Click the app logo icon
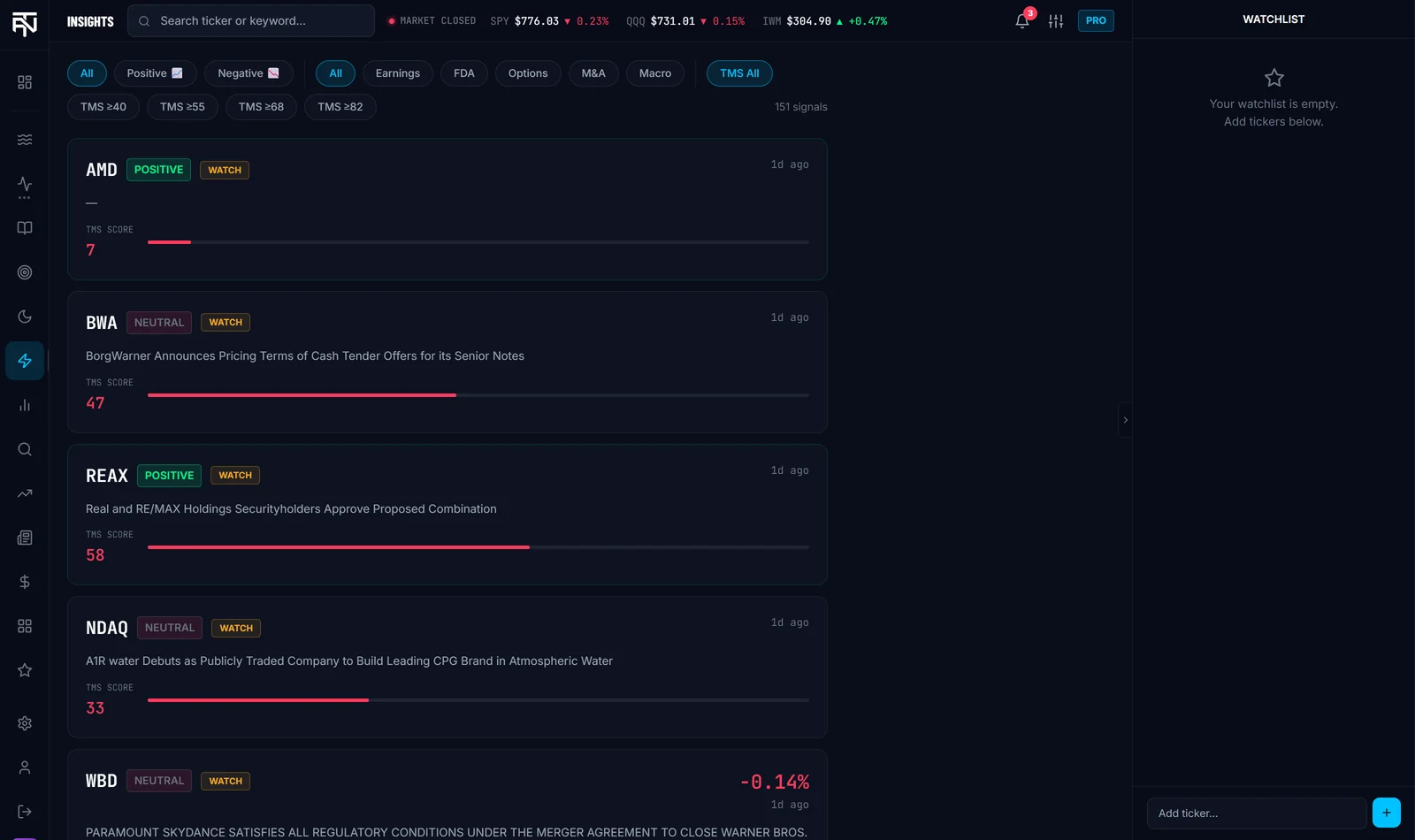 coord(25,24)
